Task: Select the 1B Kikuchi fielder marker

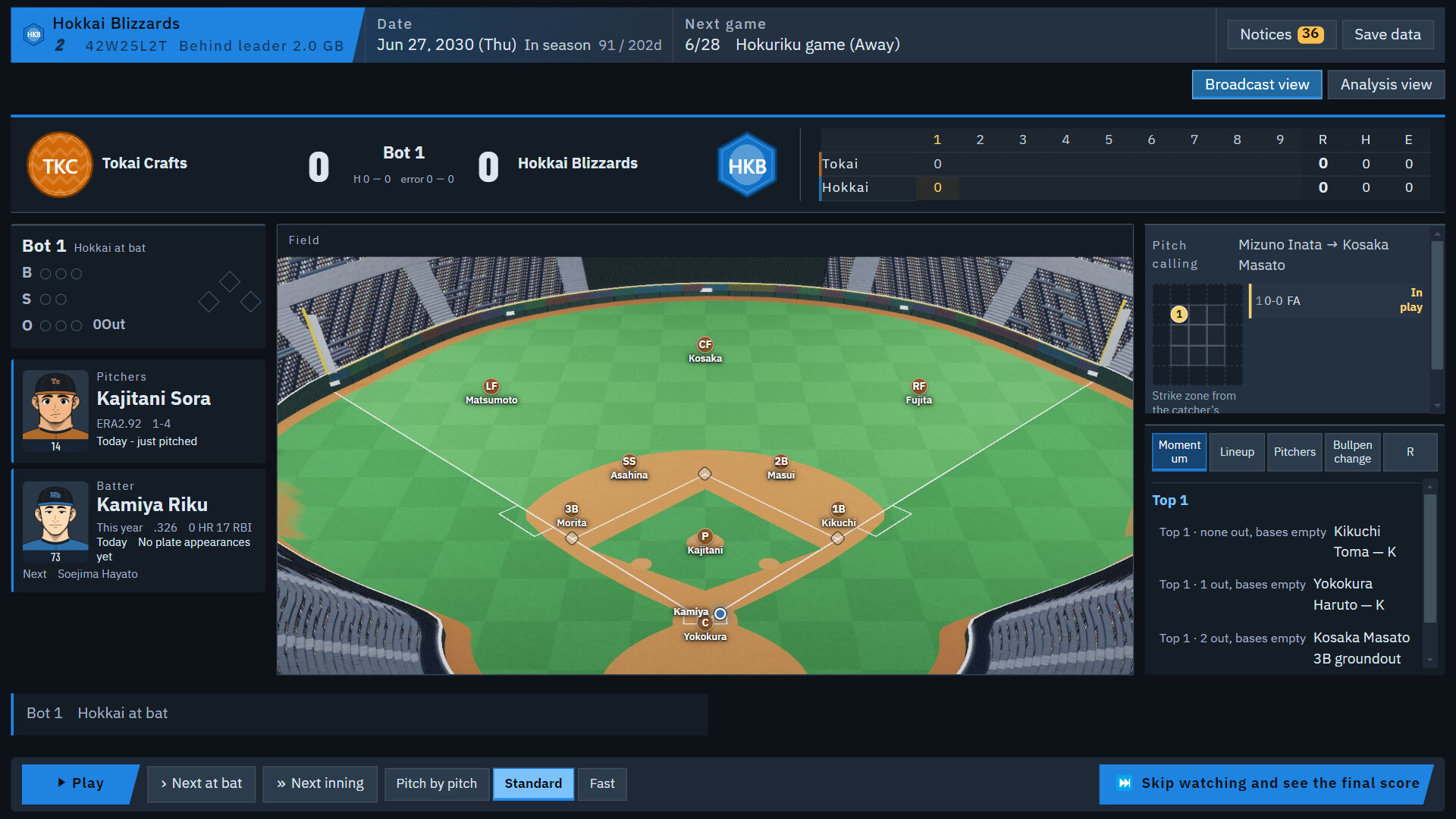Action: [x=839, y=509]
